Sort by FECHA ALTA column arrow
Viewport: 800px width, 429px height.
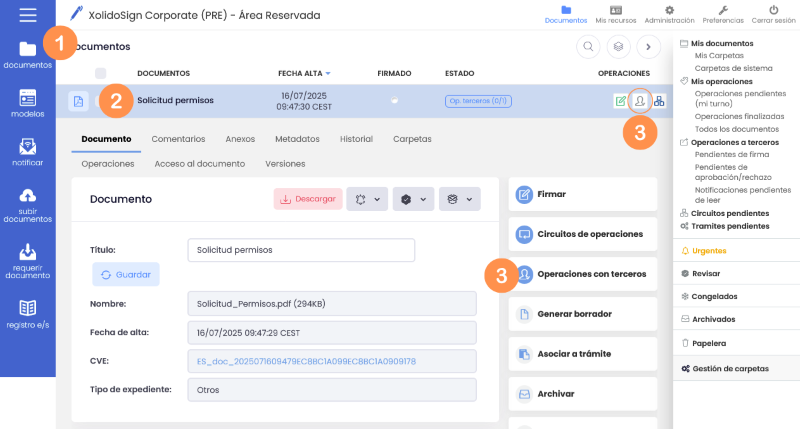point(328,73)
